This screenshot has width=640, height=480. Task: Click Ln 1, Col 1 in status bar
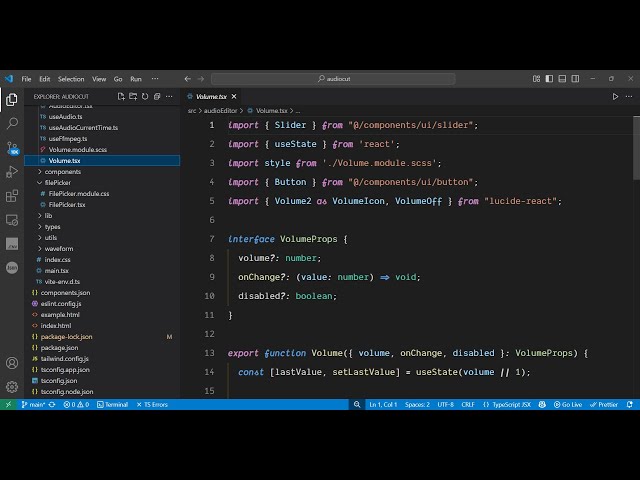(x=383, y=404)
